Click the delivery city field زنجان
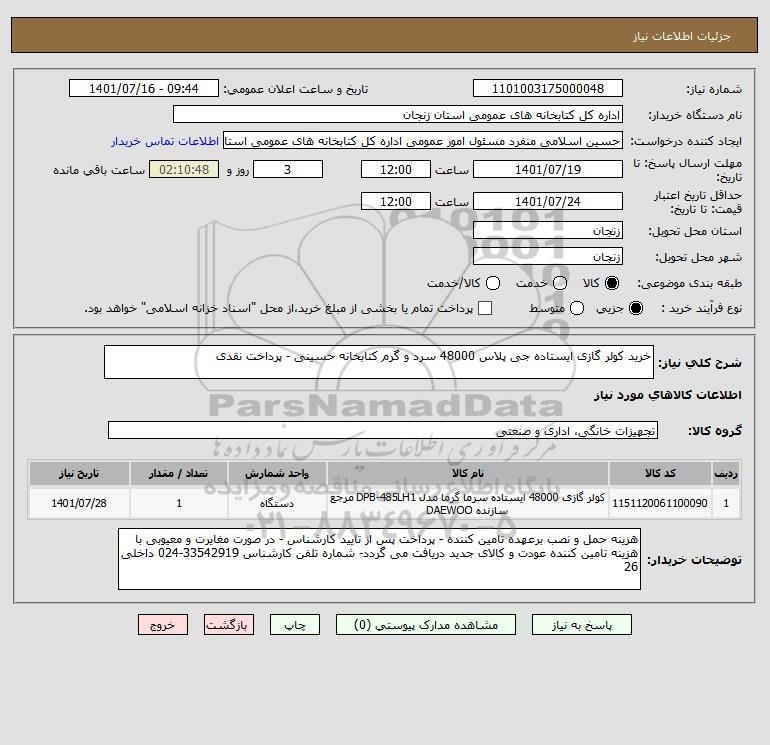 click(548, 256)
